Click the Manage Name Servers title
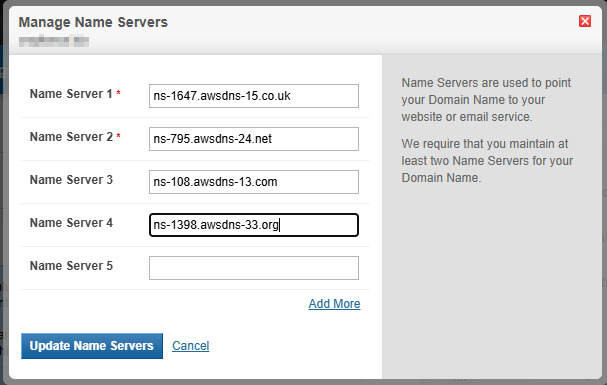This screenshot has height=385, width=607. point(93,22)
